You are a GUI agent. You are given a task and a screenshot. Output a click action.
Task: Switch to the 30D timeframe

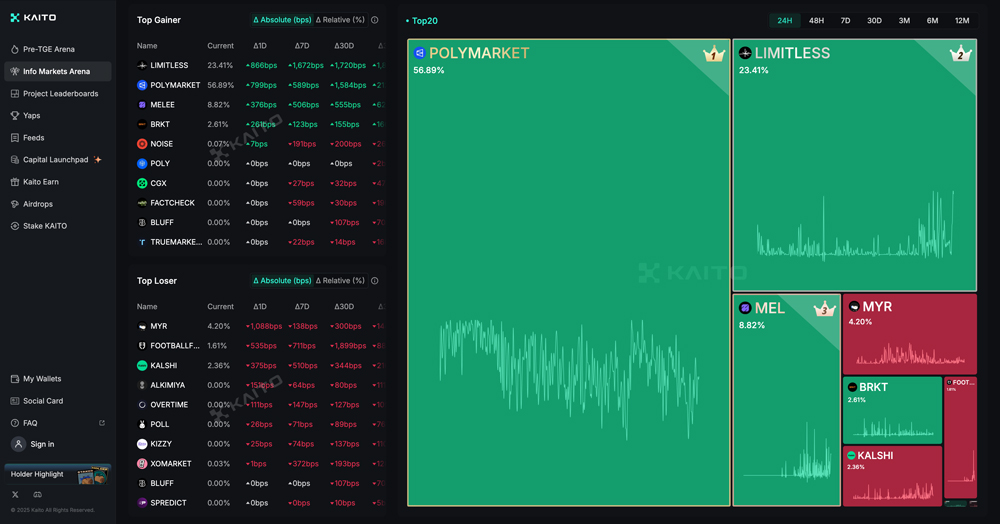[874, 20]
